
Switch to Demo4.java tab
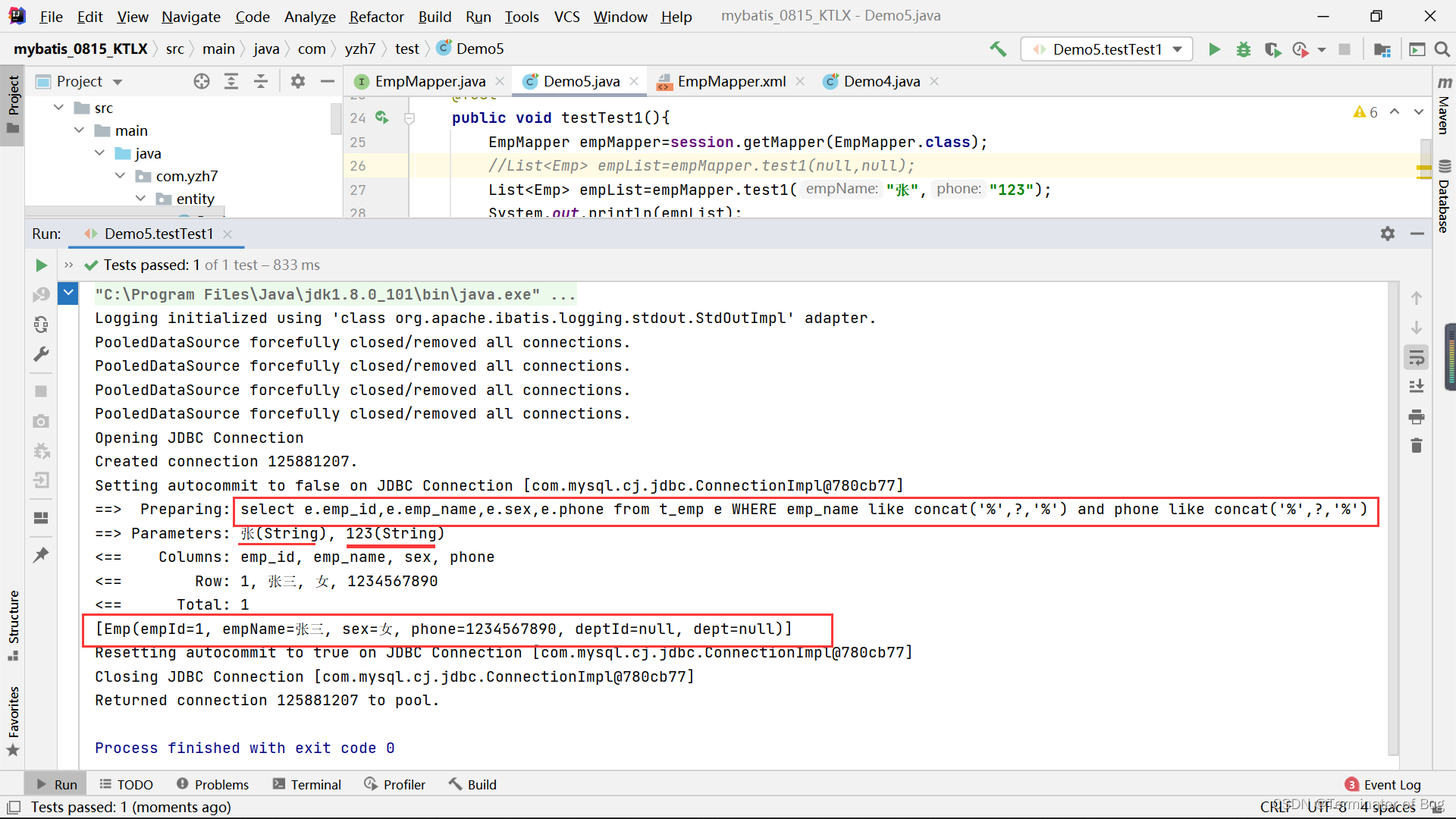[881, 81]
